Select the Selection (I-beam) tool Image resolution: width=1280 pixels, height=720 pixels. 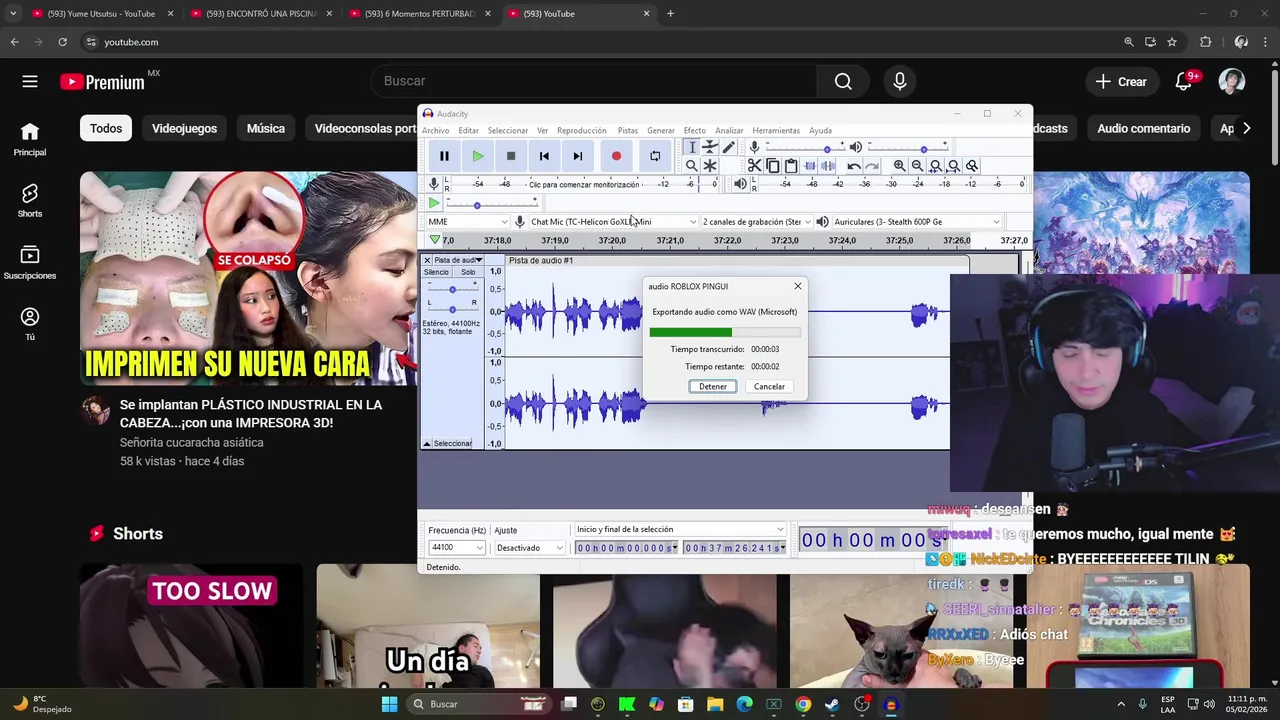click(x=691, y=147)
